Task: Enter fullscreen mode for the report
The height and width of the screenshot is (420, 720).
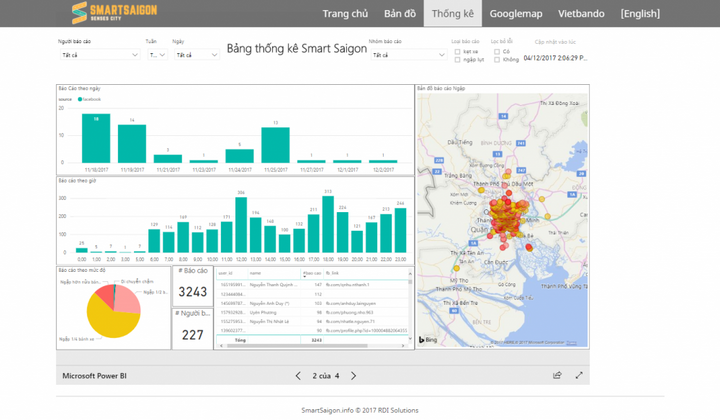Action: click(x=579, y=376)
